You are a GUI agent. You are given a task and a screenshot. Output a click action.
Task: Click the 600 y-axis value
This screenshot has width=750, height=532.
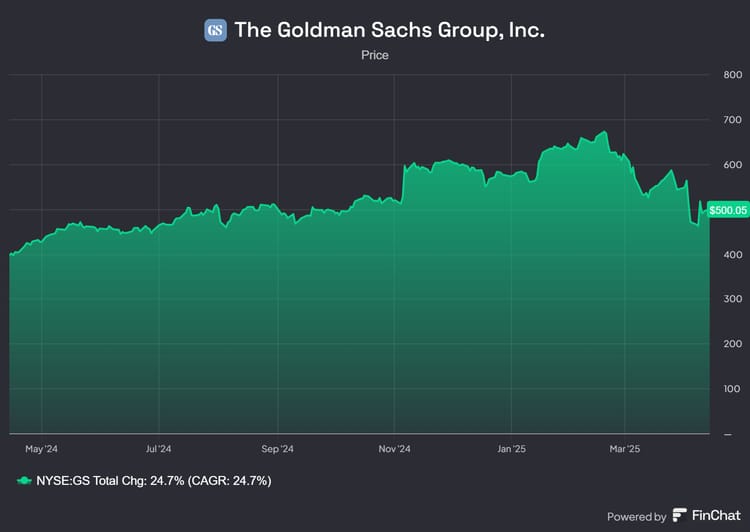pos(731,165)
